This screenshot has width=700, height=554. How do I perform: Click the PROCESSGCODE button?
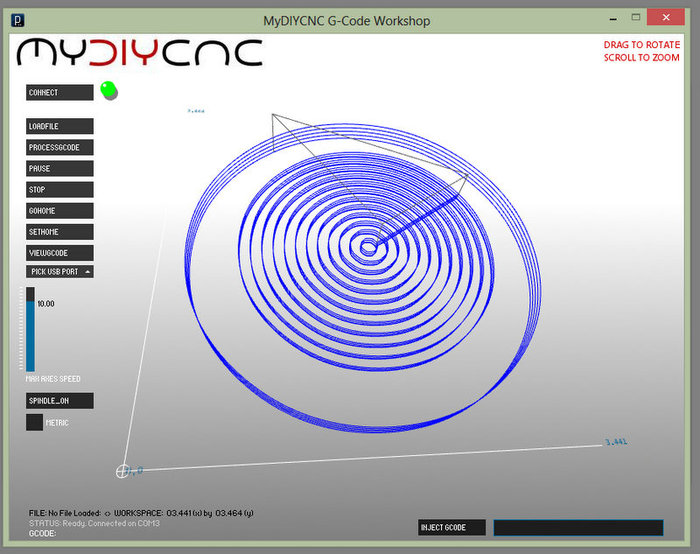click(x=59, y=147)
